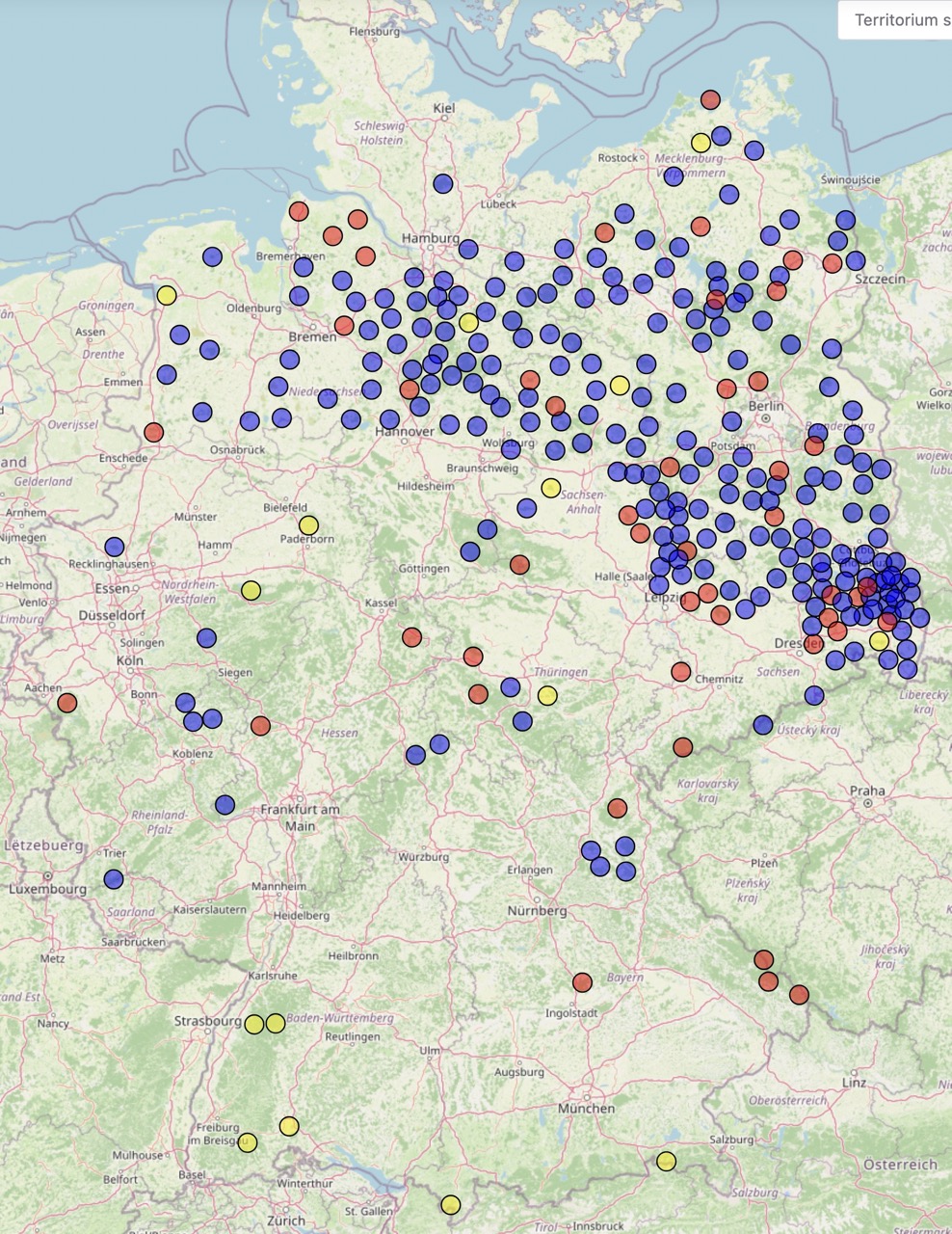Select the blue marker east of Trier

[114, 879]
